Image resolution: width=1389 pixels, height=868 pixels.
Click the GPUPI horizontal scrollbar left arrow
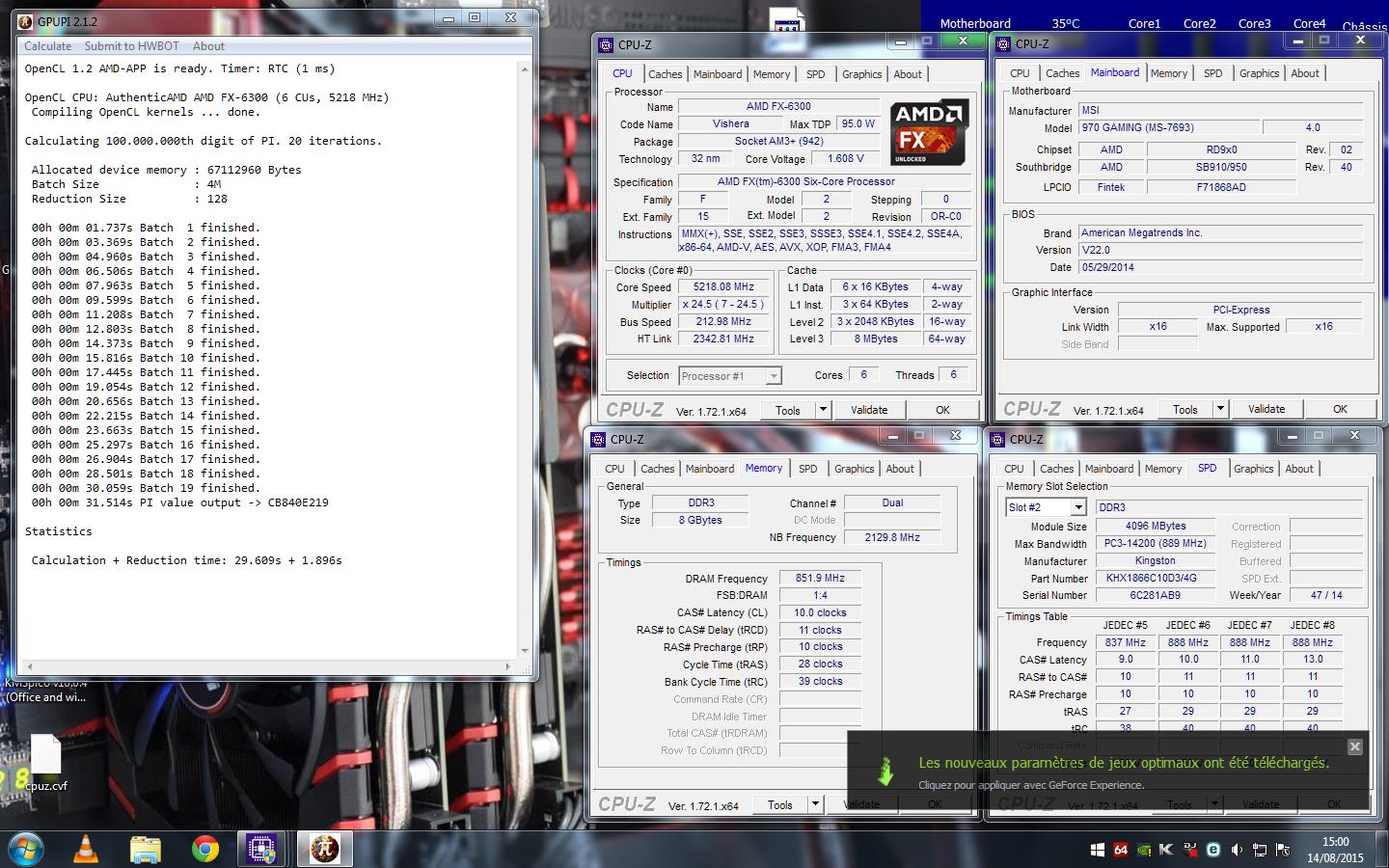29,666
